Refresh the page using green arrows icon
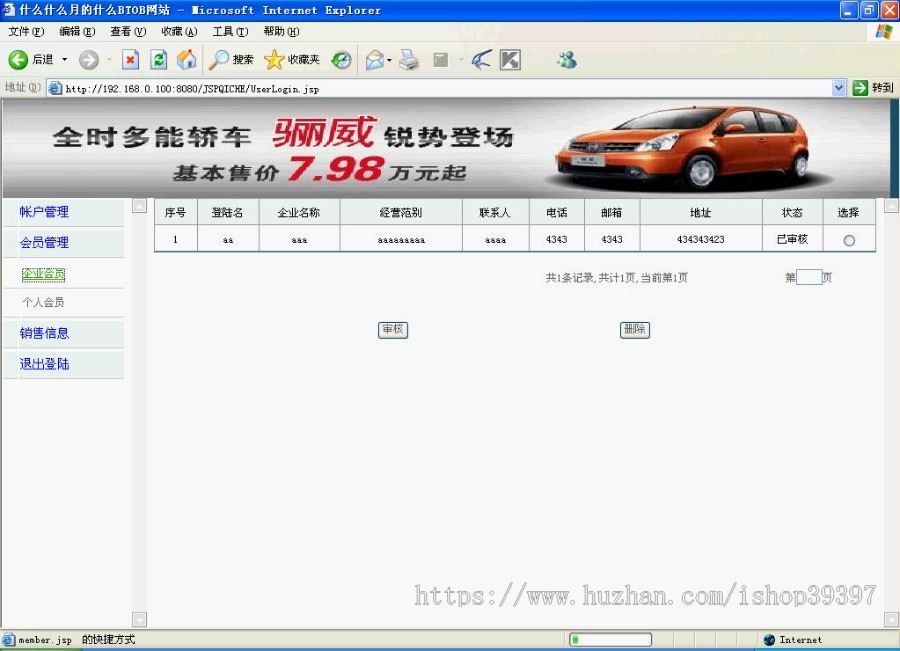Screen dimensions: 900x651 click(159, 60)
